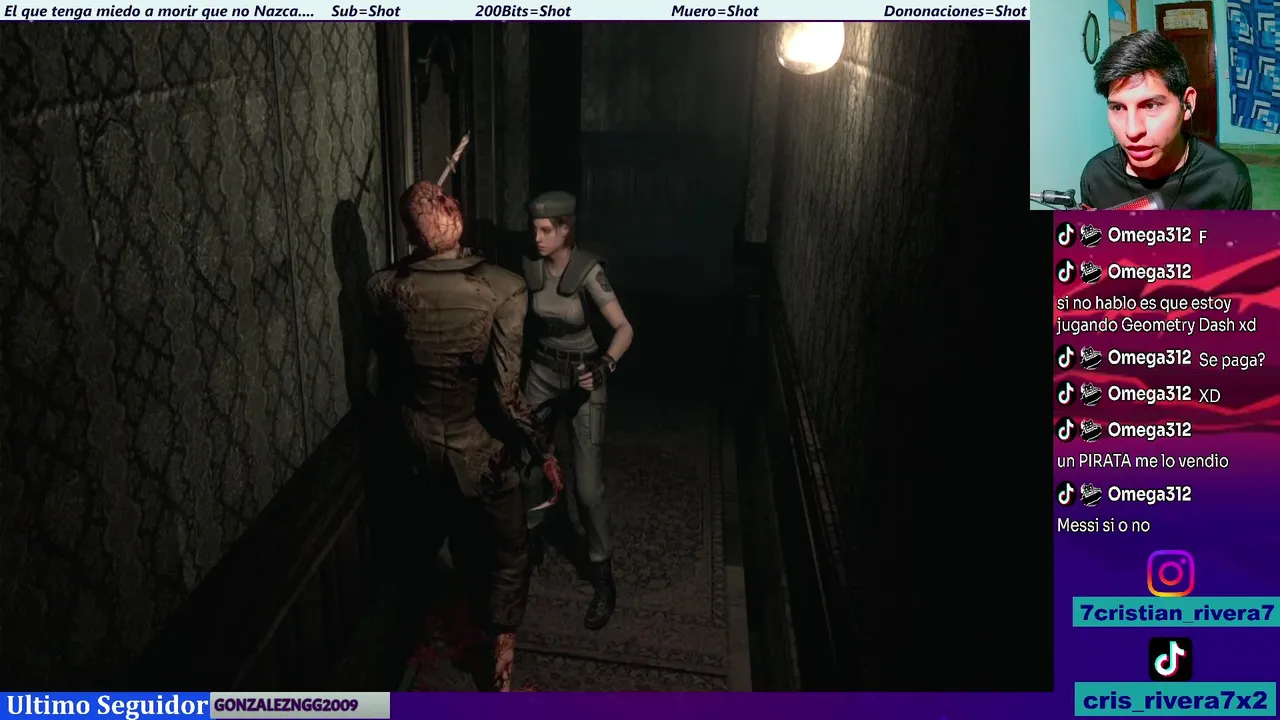Image resolution: width=1280 pixels, height=720 pixels.
Task: Click Omega312's avatar next to XD
Action: (1091, 393)
